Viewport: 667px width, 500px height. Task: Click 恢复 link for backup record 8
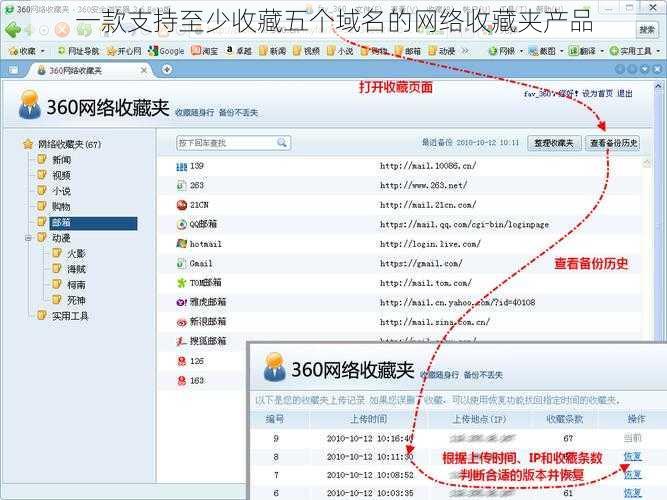(x=632, y=457)
